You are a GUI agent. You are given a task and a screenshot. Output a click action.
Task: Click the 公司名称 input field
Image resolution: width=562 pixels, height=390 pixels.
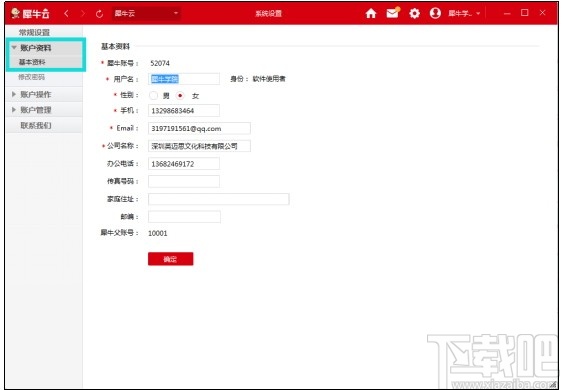pos(199,146)
